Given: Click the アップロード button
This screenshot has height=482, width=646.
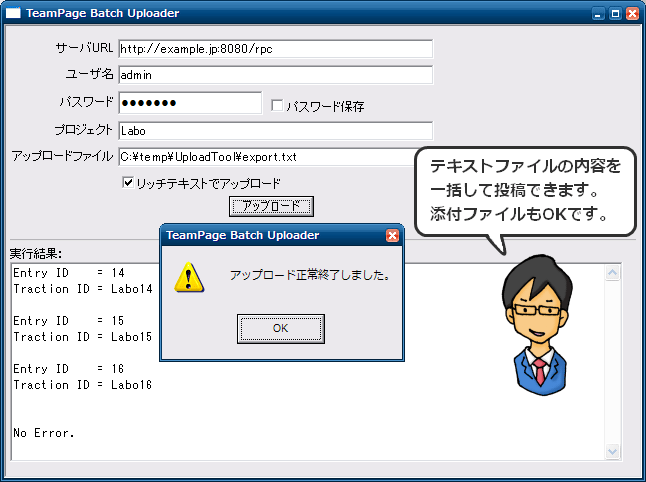Looking at the screenshot, I should (271, 206).
